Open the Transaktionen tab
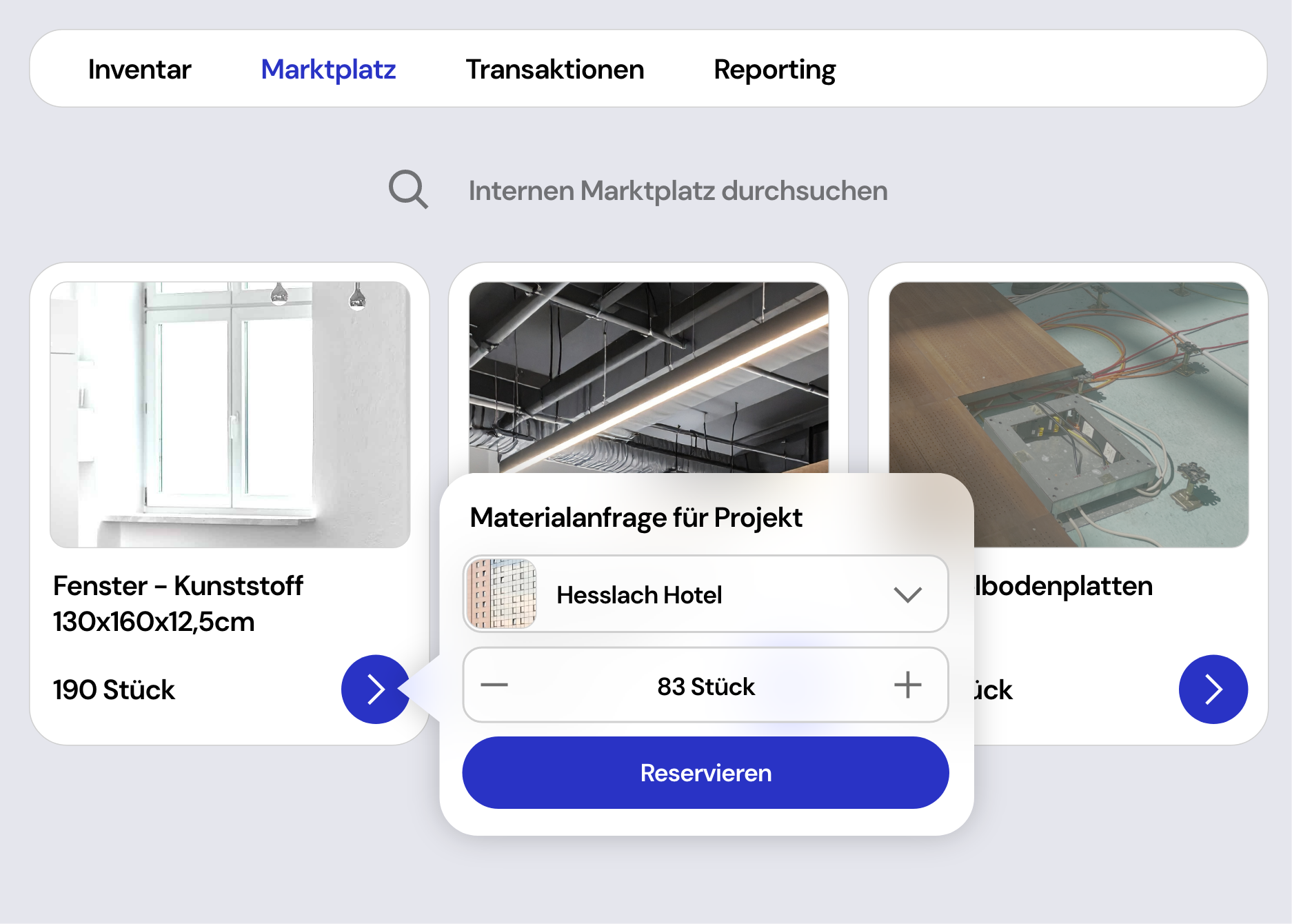The width and height of the screenshot is (1292, 924). [555, 70]
